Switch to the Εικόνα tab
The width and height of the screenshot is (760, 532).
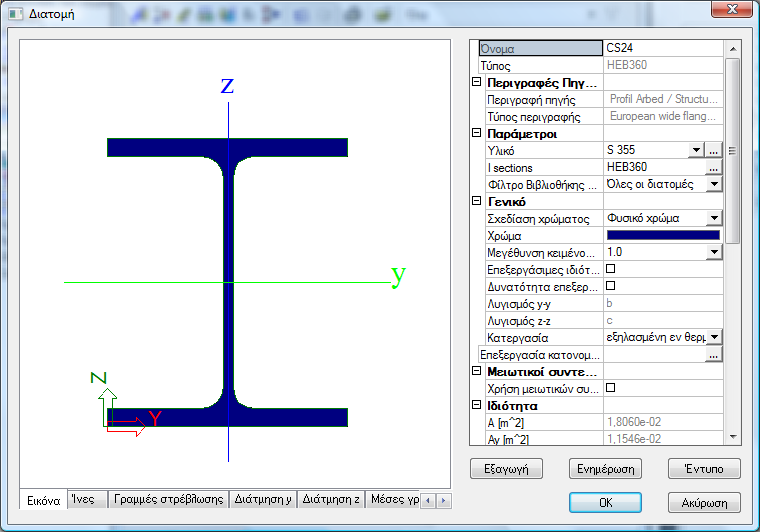[44, 500]
